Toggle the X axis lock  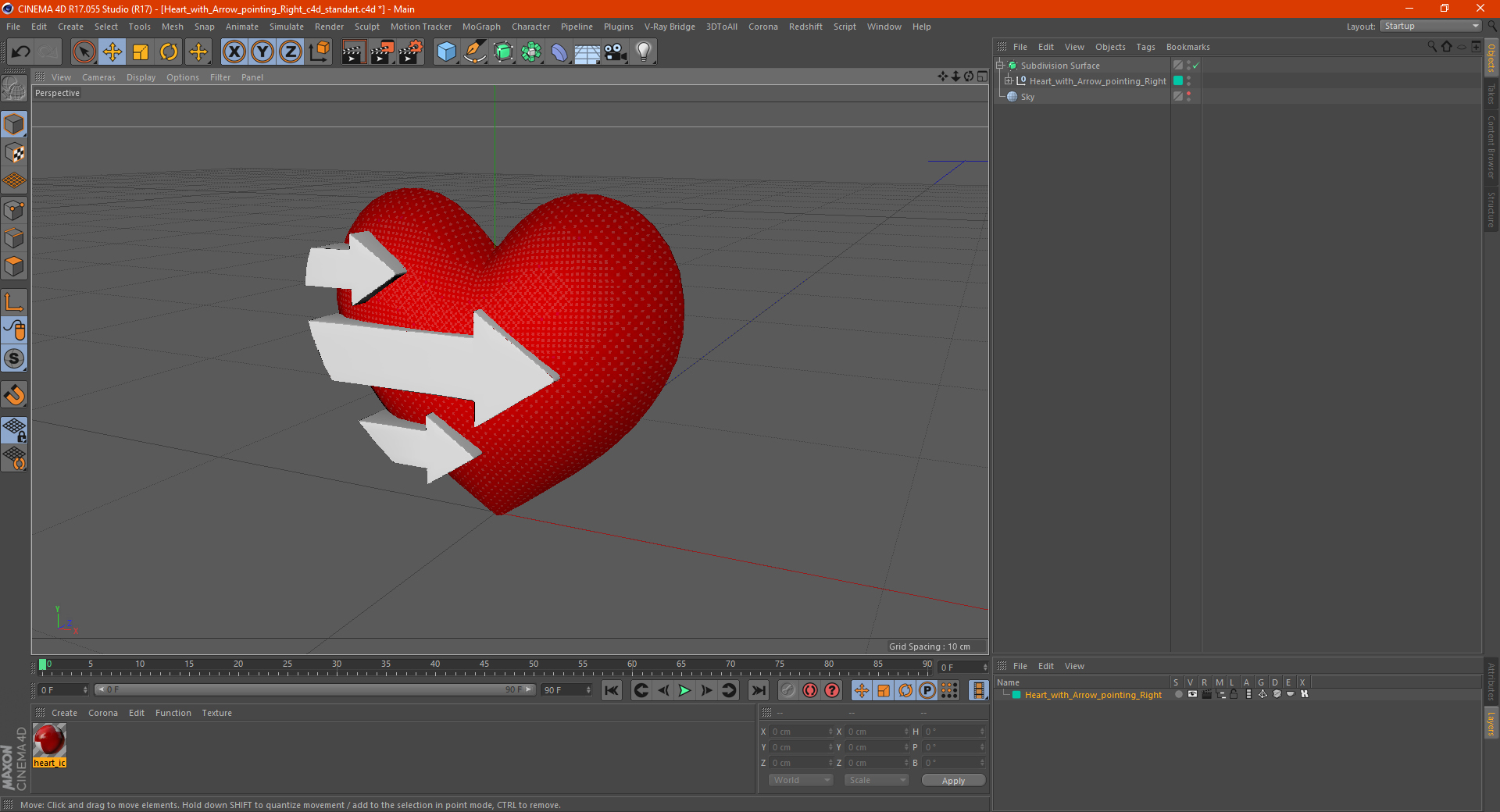coord(234,52)
